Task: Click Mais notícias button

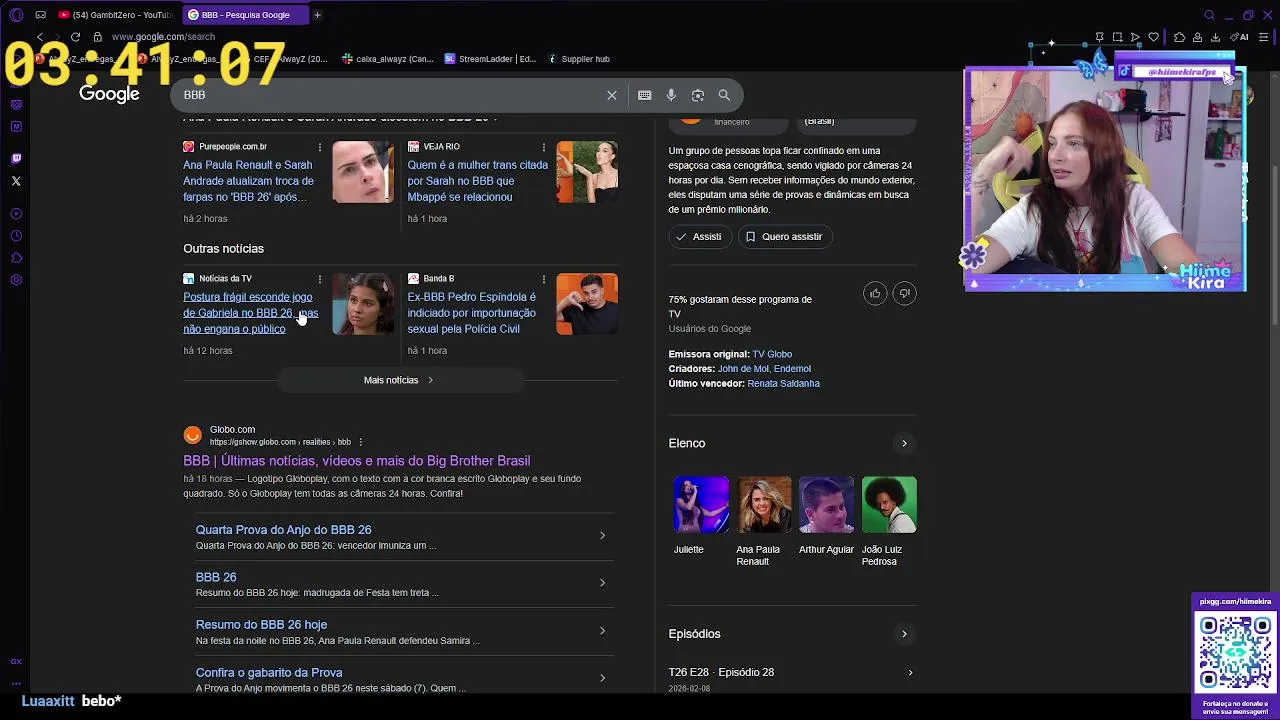Action: 399,380
